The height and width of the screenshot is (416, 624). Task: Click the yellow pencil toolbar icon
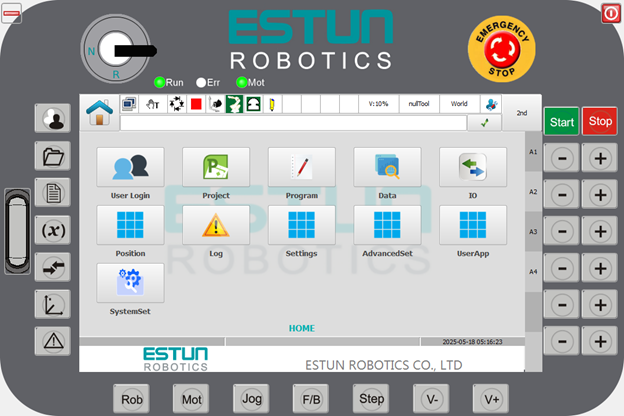tap(273, 104)
